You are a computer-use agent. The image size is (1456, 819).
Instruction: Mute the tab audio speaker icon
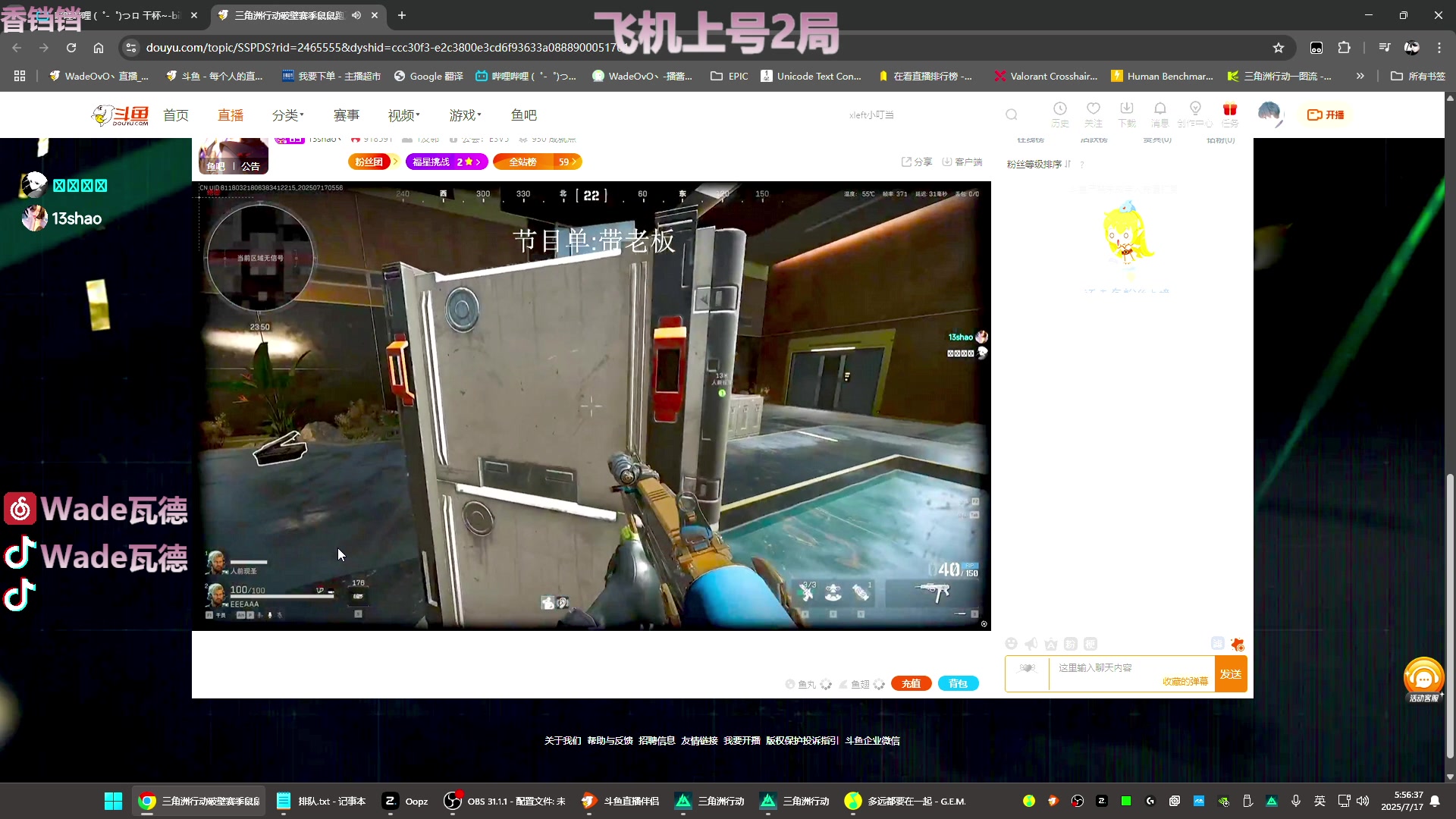pos(356,15)
